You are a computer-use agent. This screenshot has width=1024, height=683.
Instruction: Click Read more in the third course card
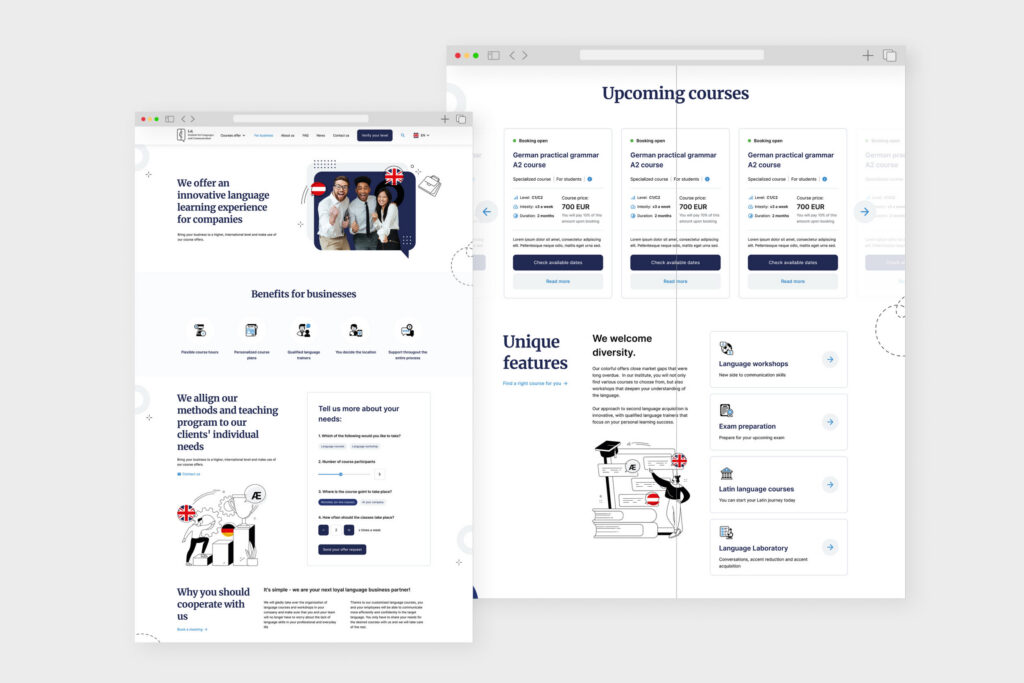(793, 281)
